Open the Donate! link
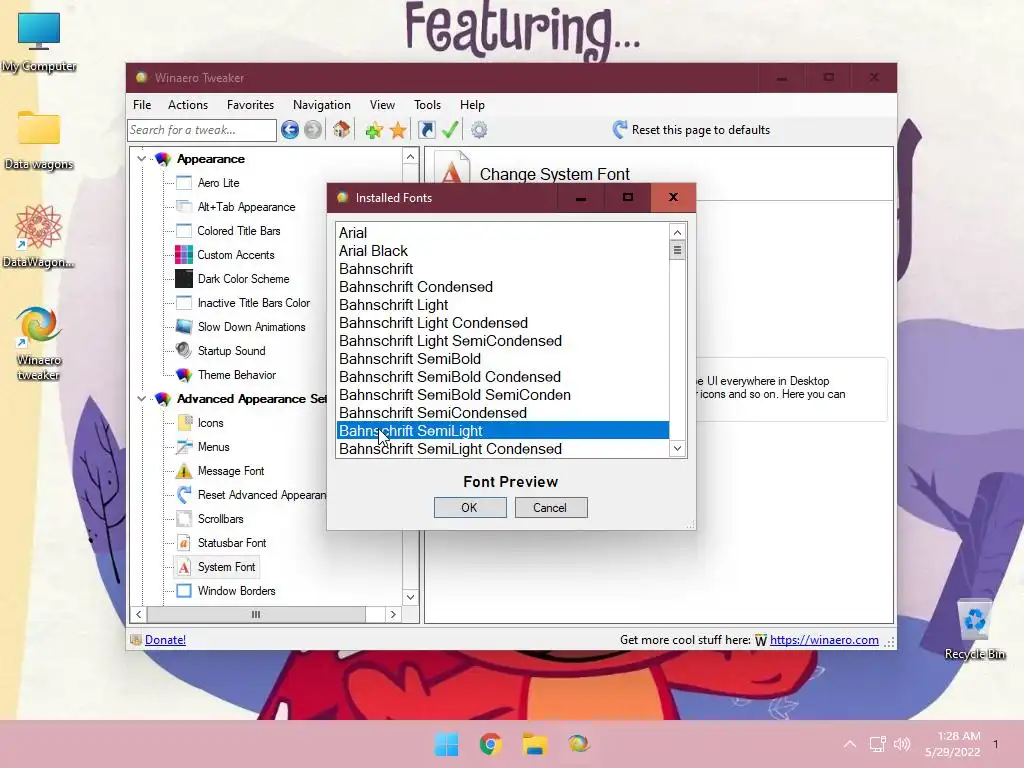 point(165,640)
